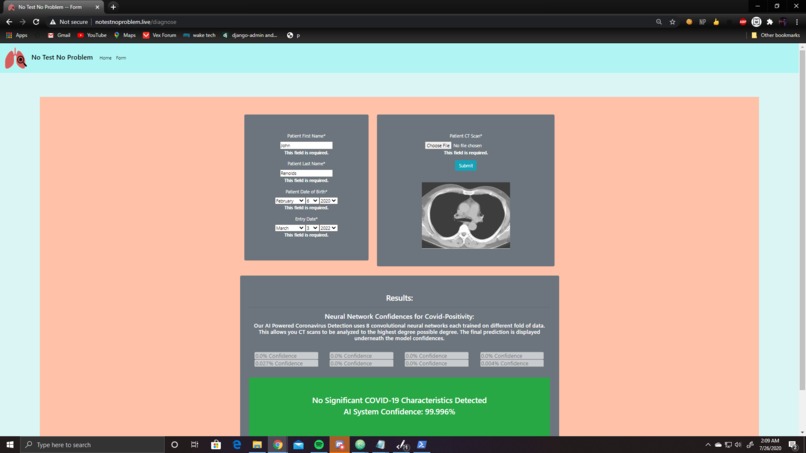Open the Mail app on the taskbar

(x=298, y=445)
